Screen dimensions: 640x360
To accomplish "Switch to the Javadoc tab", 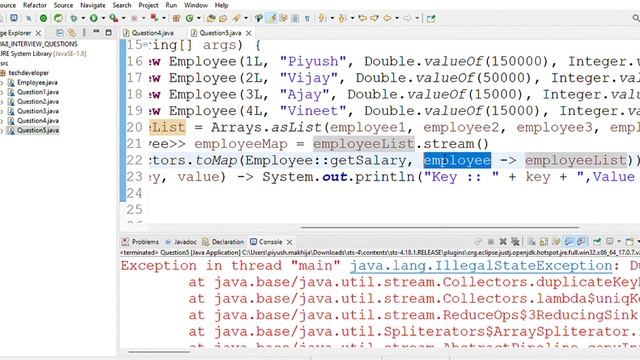I will point(181,242).
